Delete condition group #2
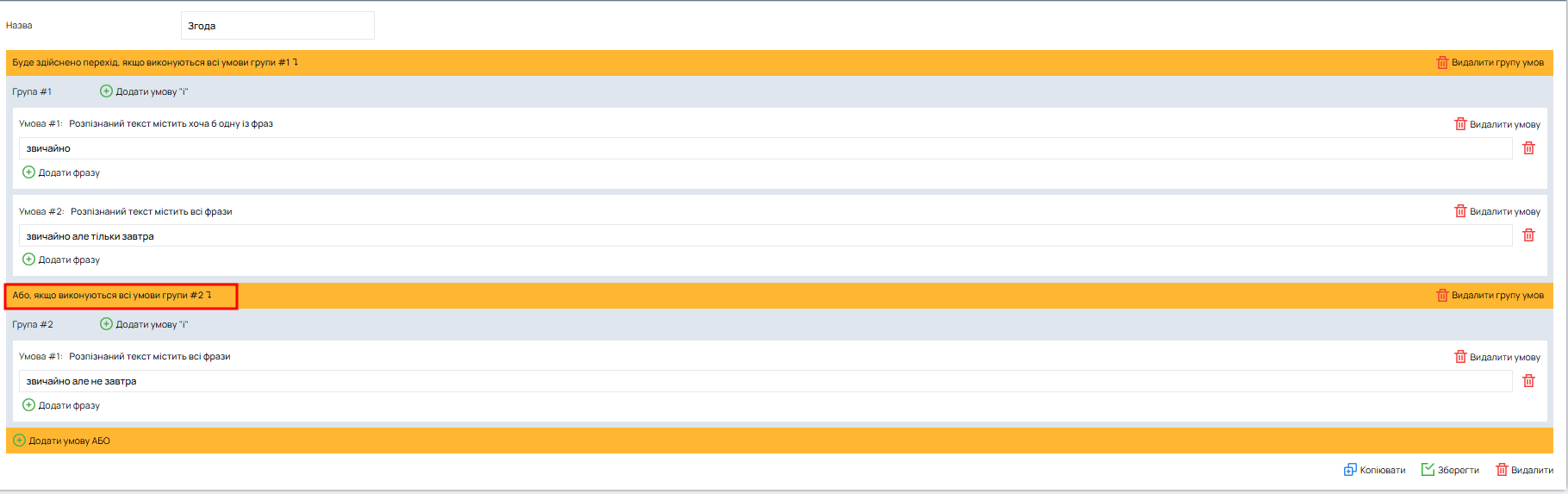The image size is (1568, 494). click(1490, 295)
